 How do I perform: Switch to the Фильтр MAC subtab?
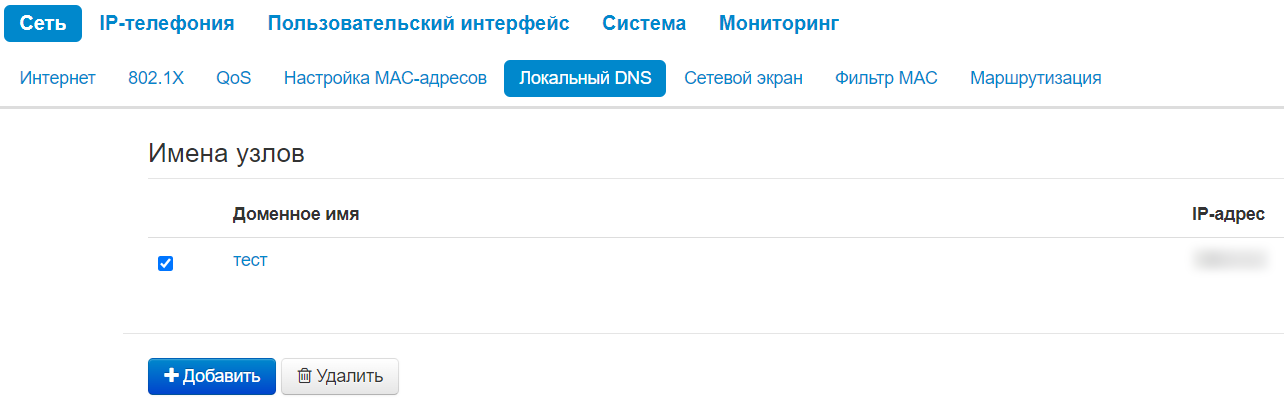click(x=886, y=78)
